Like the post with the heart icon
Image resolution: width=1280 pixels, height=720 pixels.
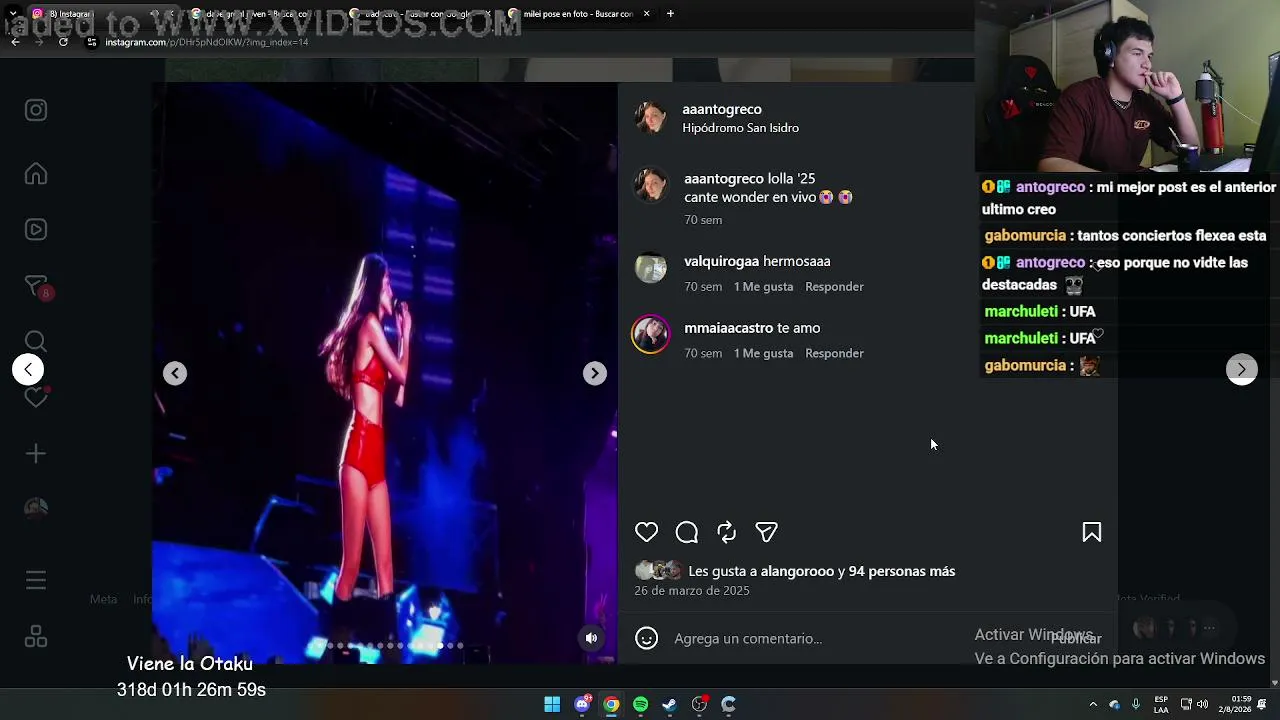647,532
